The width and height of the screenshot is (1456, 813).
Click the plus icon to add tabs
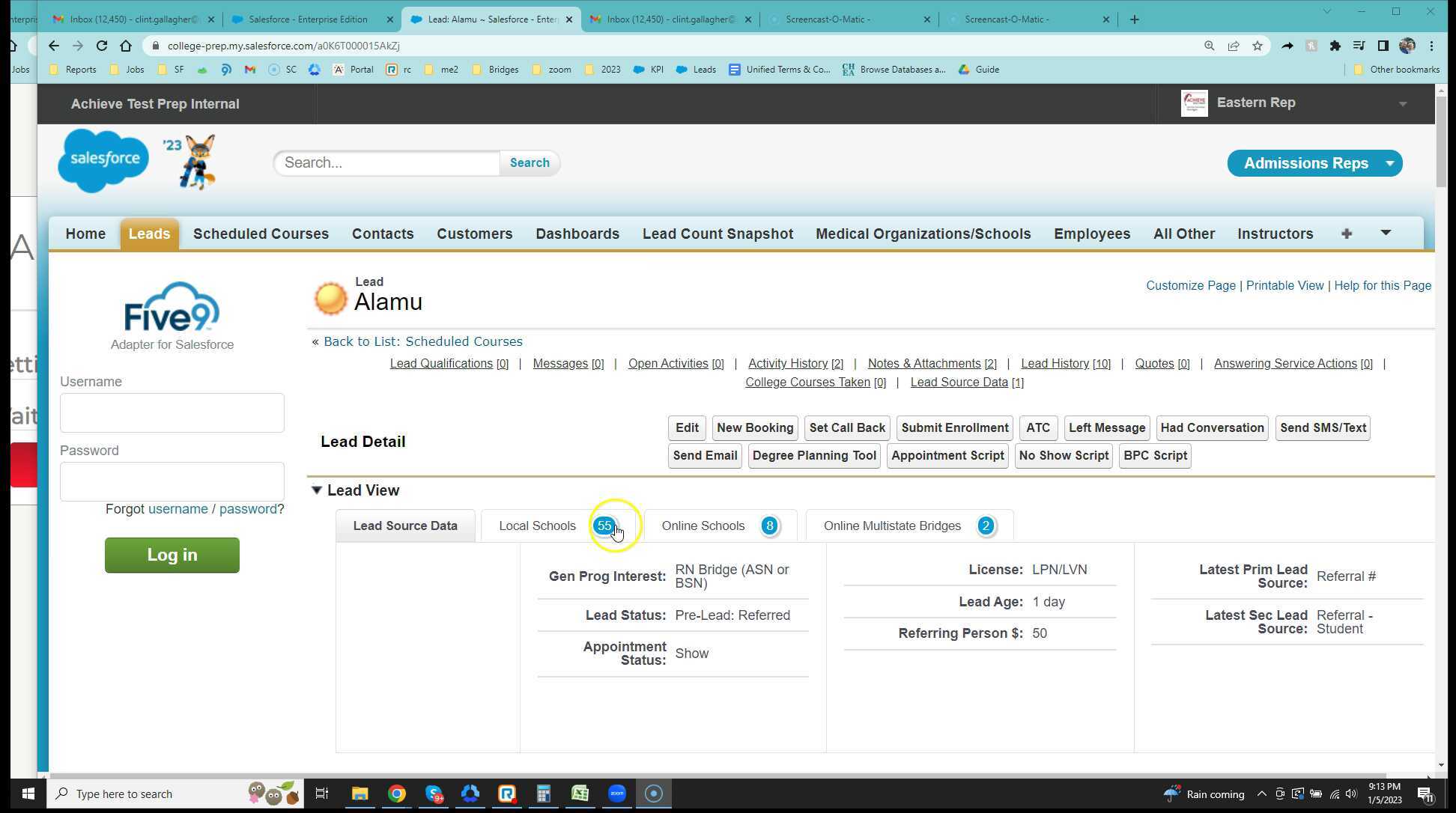[x=1346, y=234]
